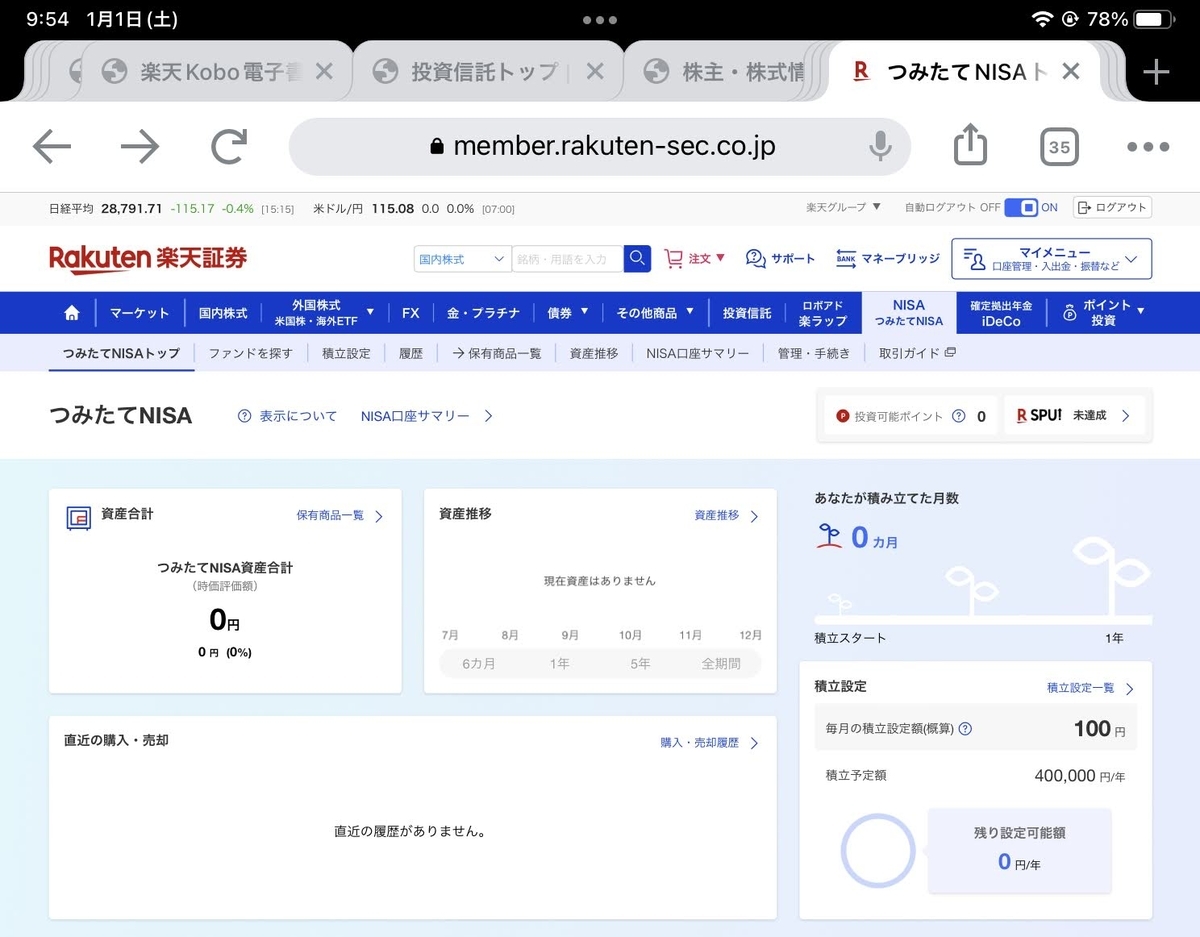Switch to 履歴 sub-tab

[x=411, y=353]
